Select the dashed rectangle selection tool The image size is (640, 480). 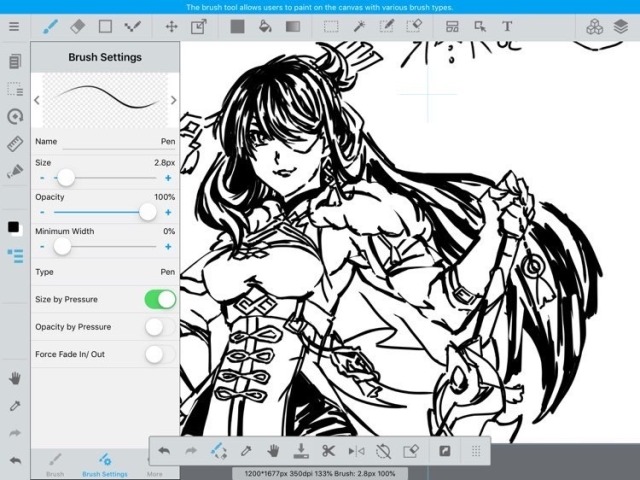pyautogui.click(x=331, y=27)
